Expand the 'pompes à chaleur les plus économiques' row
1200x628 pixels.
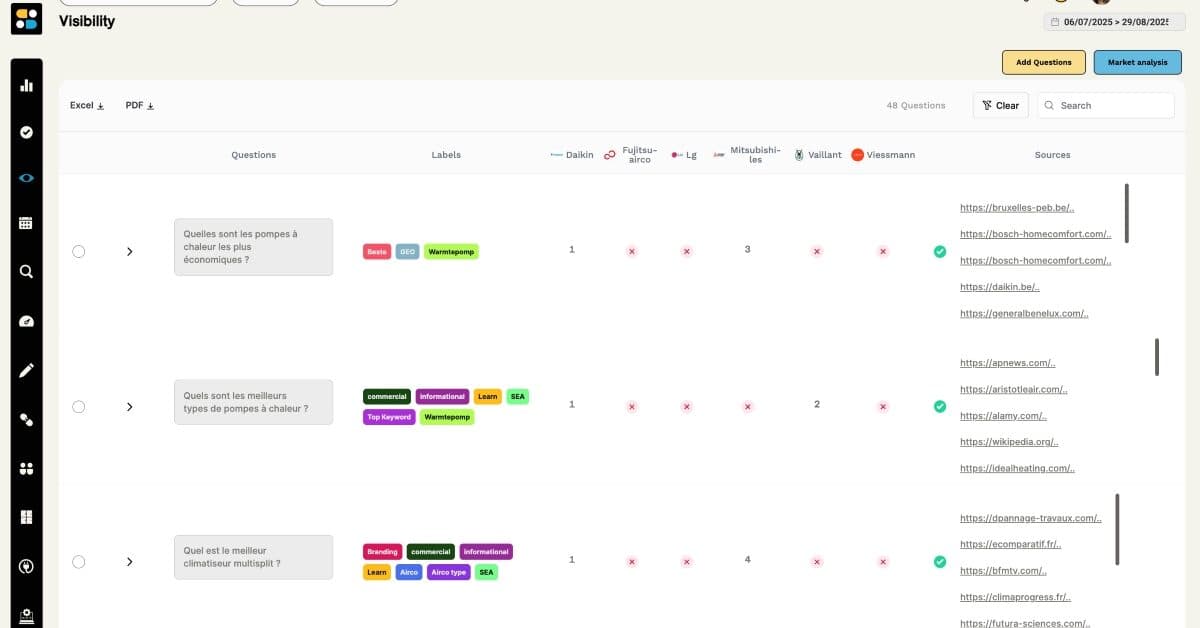pos(129,251)
